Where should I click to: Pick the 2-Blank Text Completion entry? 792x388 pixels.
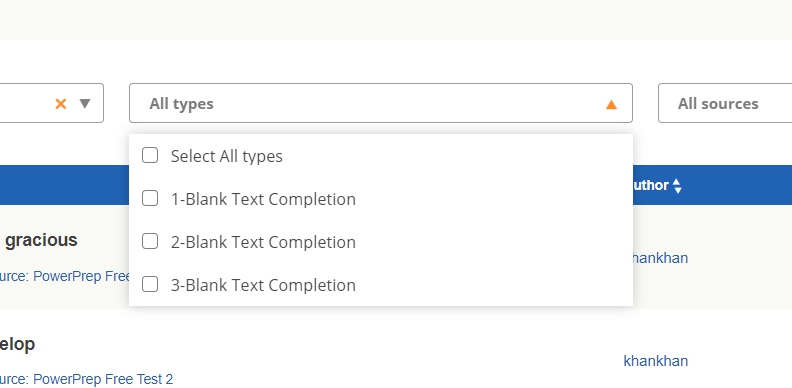point(263,242)
